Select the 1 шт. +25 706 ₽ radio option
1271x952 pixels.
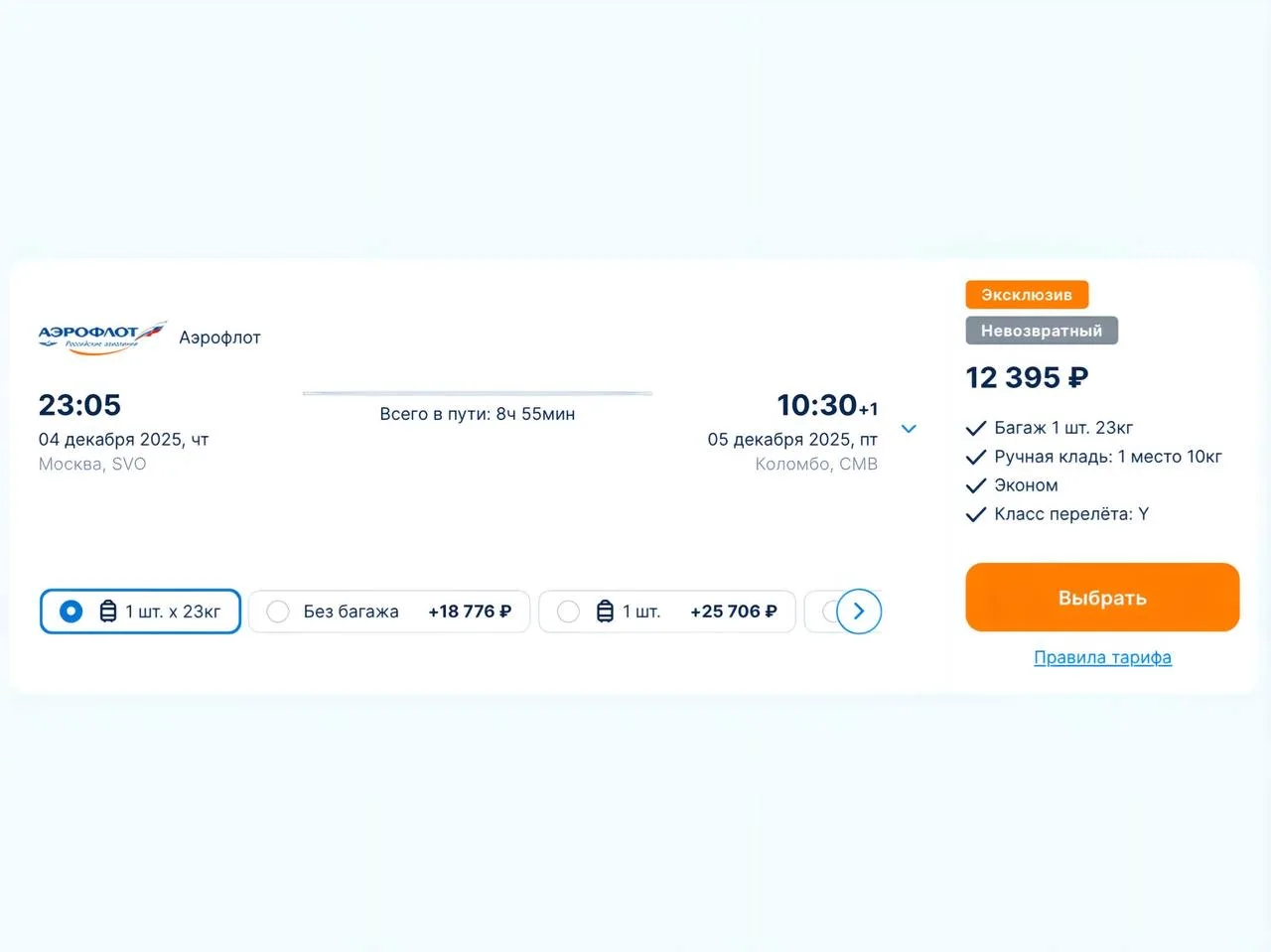(x=568, y=612)
